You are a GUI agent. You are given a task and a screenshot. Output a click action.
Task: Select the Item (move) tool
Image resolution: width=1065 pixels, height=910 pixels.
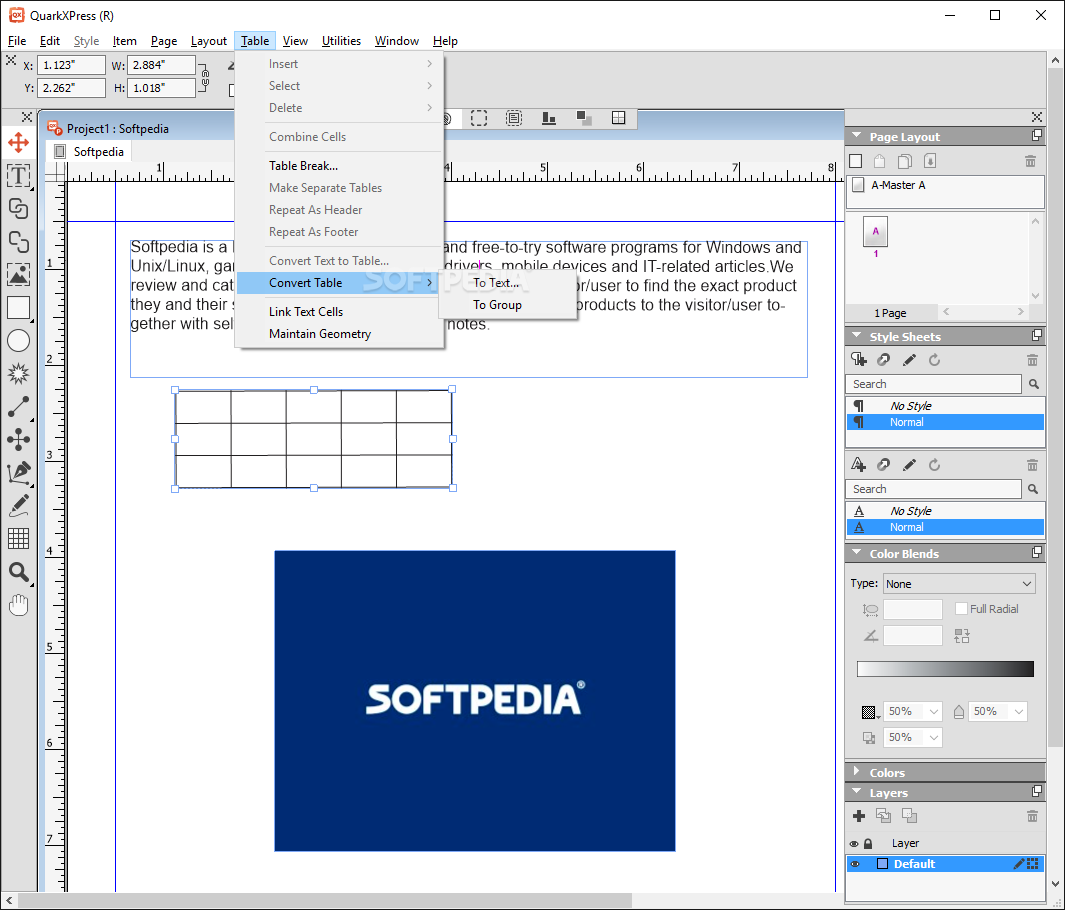tap(18, 143)
